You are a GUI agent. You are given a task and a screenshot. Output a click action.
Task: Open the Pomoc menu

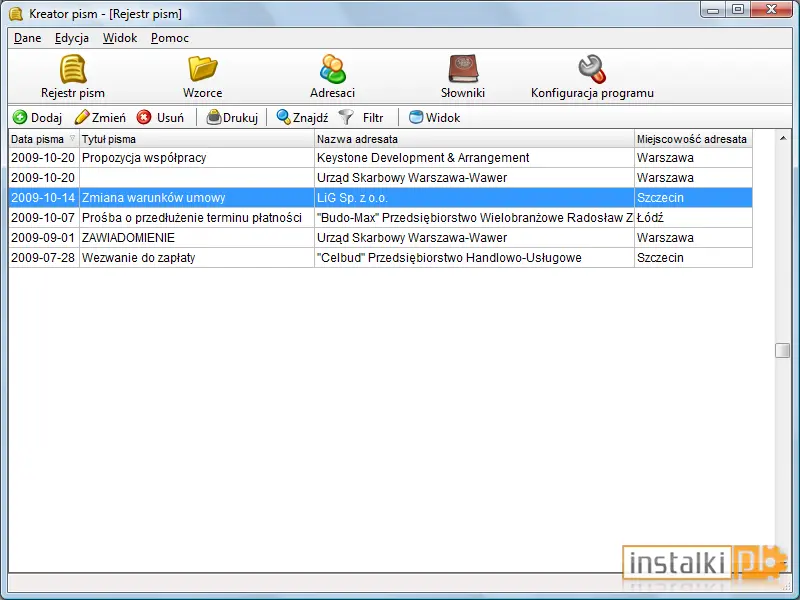(170, 38)
